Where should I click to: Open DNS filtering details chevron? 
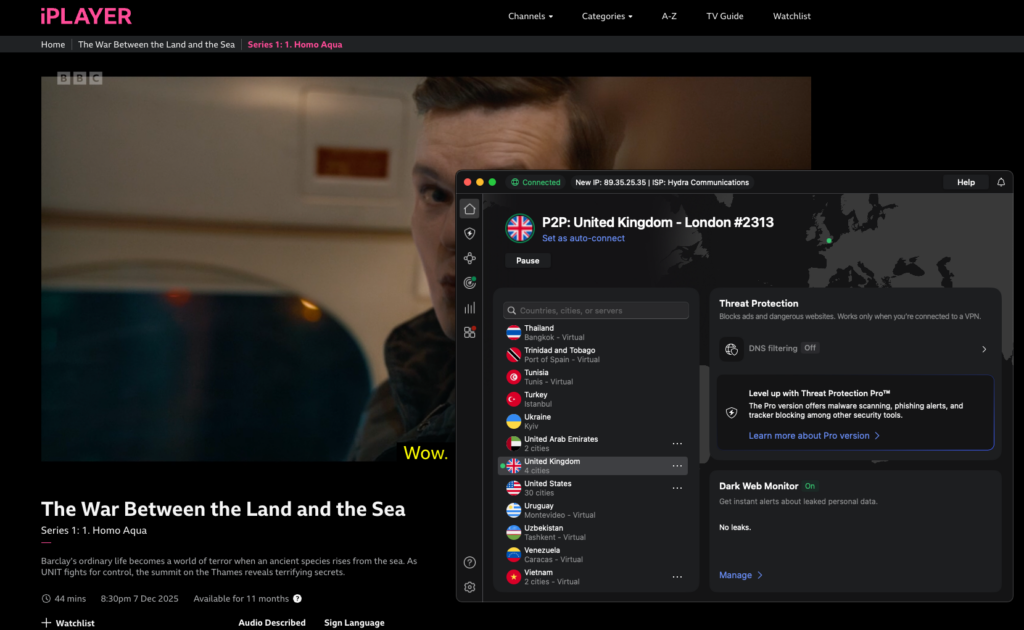(x=984, y=349)
